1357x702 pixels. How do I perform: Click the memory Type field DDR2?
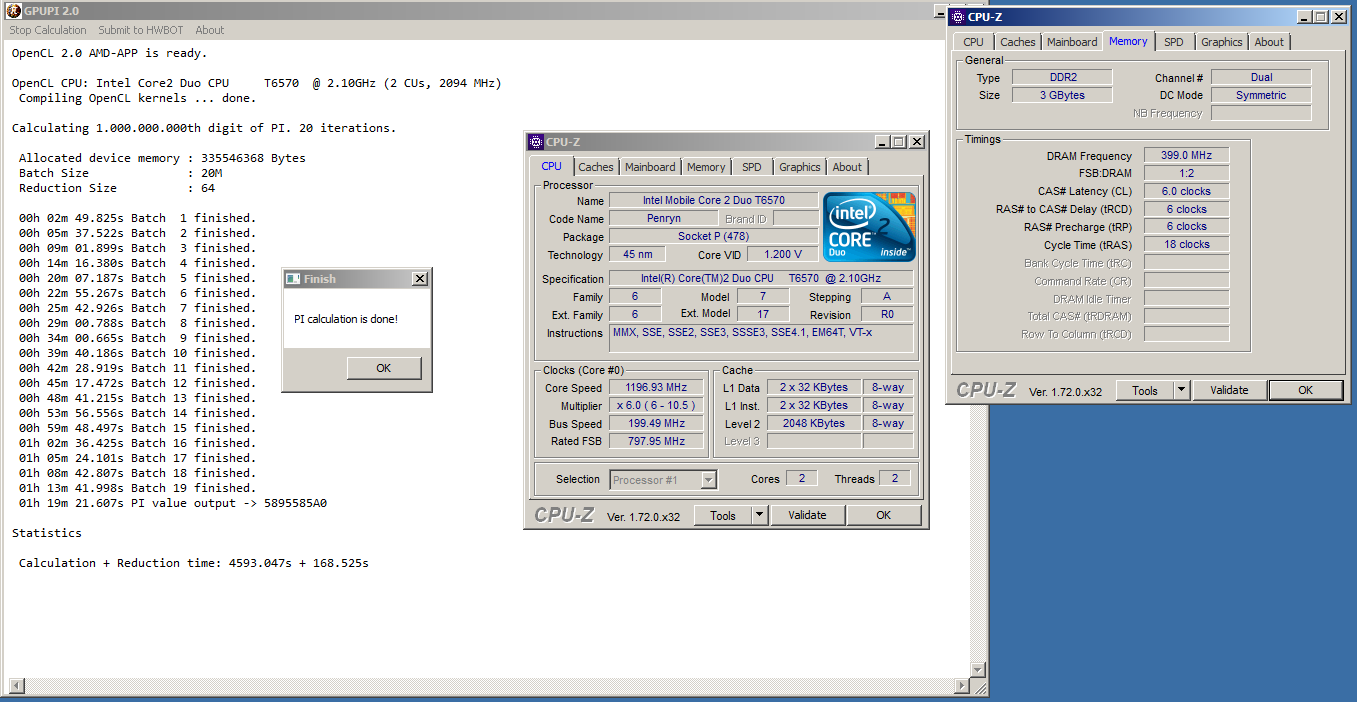point(1062,77)
